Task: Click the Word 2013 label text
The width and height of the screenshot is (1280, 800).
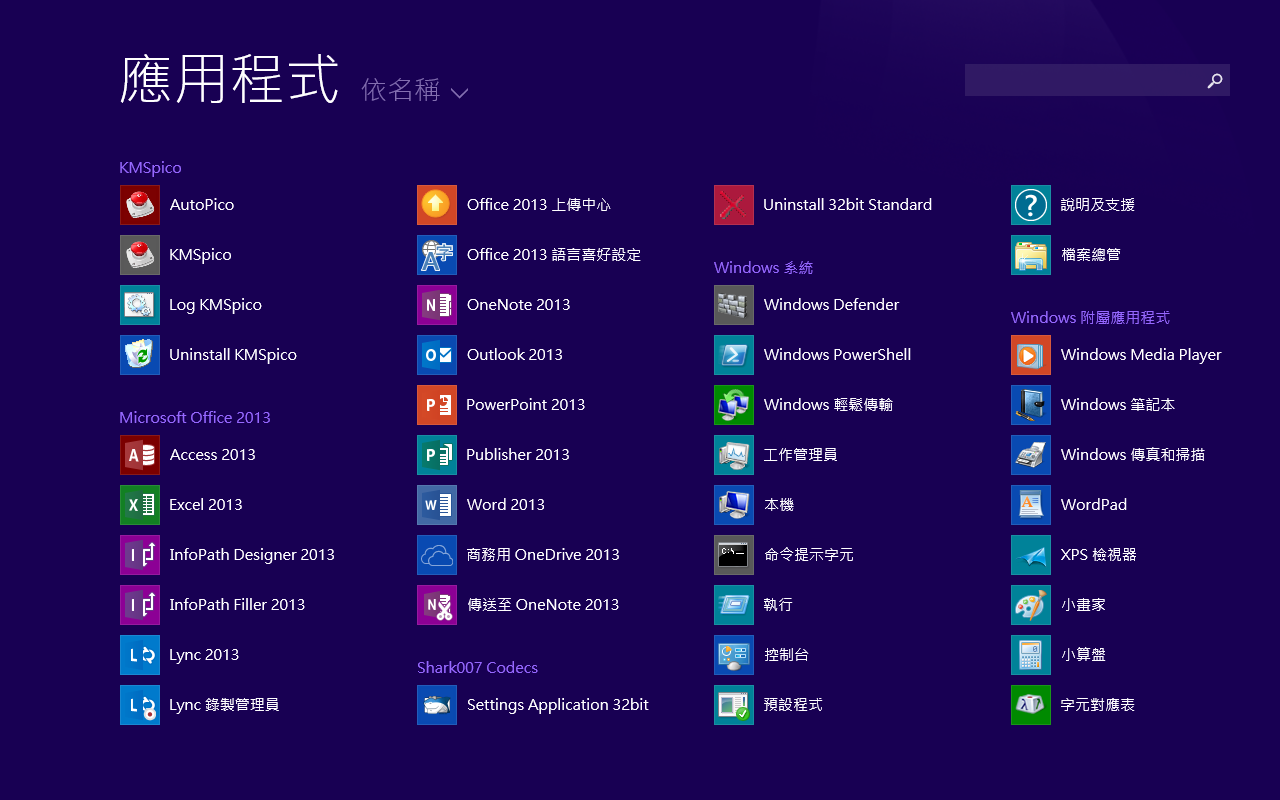Action: tap(506, 505)
